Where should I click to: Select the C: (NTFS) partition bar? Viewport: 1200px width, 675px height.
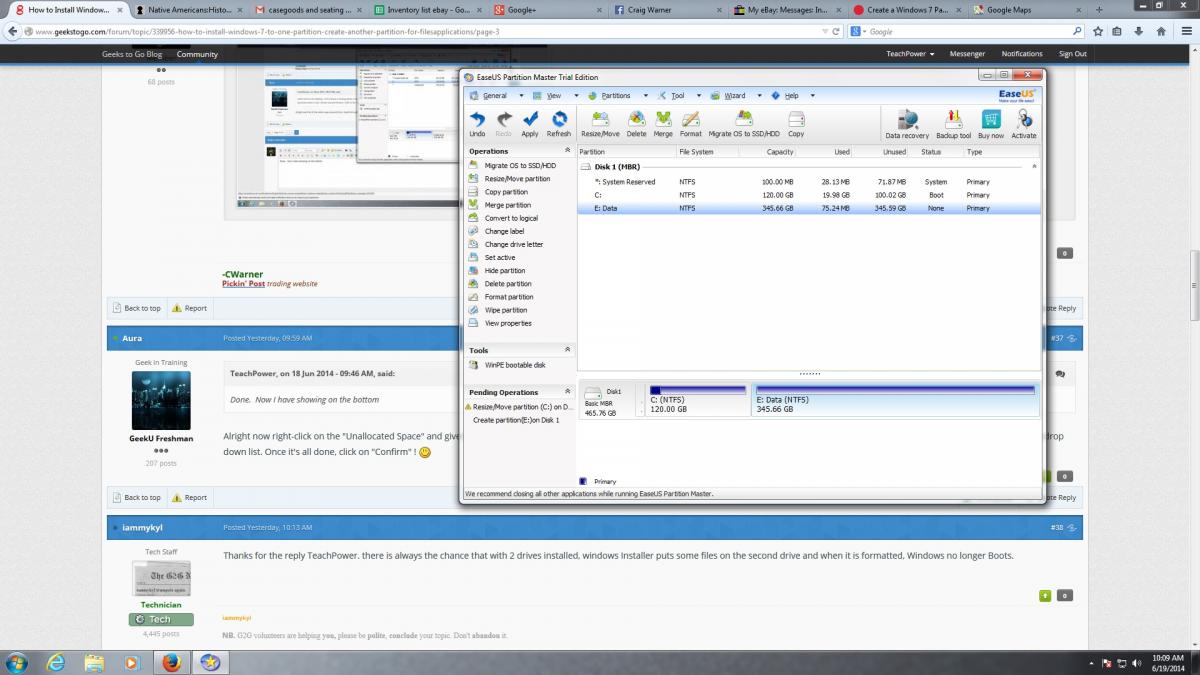point(698,400)
